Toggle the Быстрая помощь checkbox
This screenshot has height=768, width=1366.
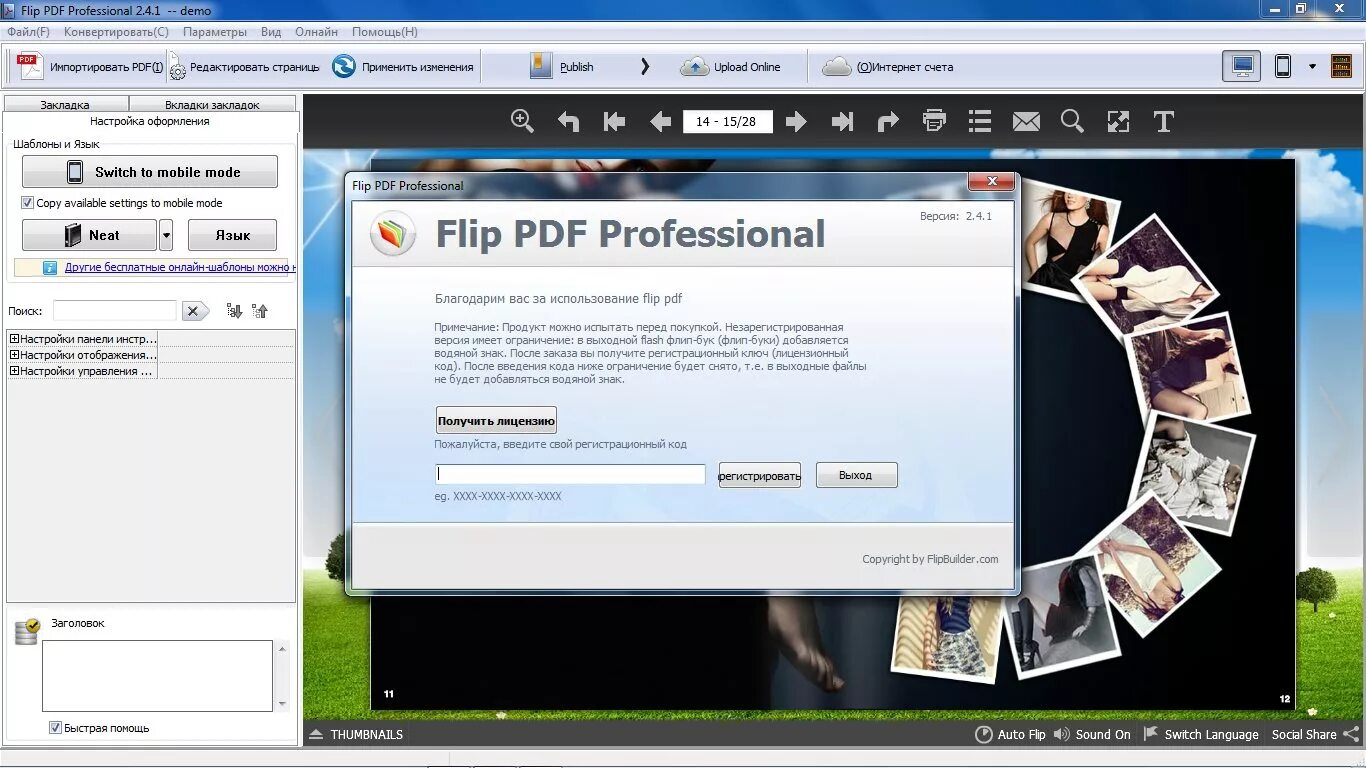pyautogui.click(x=55, y=728)
